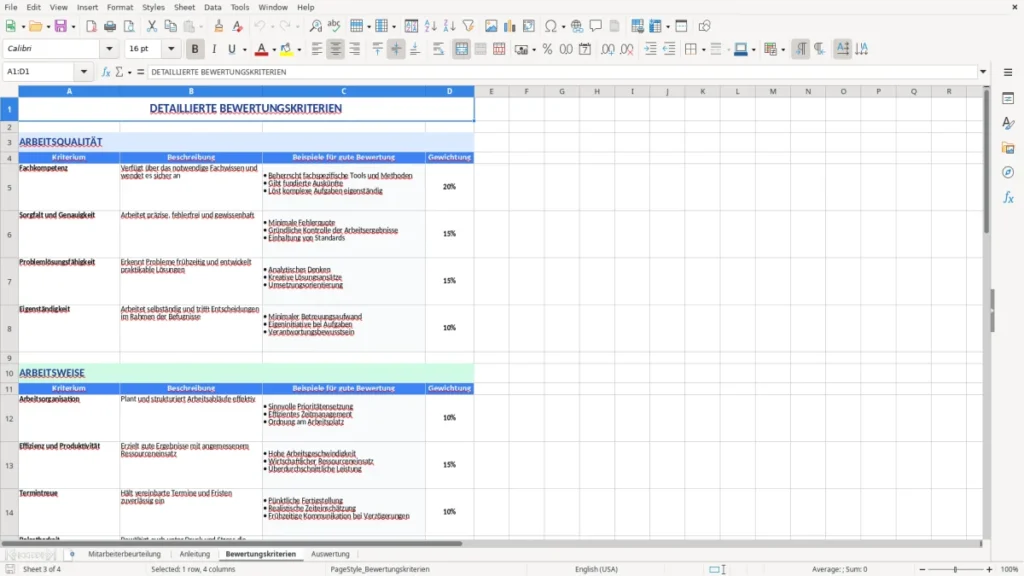Open sidebar Gallery panel icon
The height and width of the screenshot is (576, 1024).
click(1008, 148)
